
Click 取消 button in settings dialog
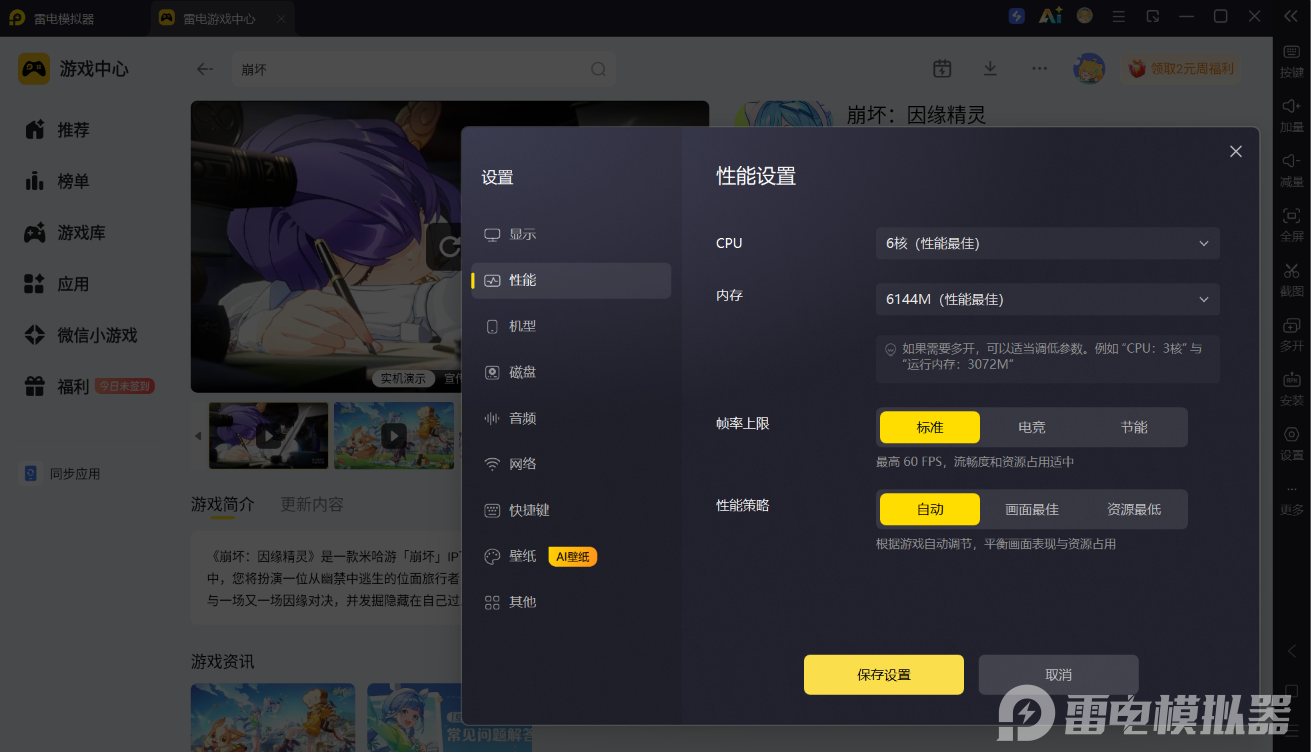[x=1058, y=675]
